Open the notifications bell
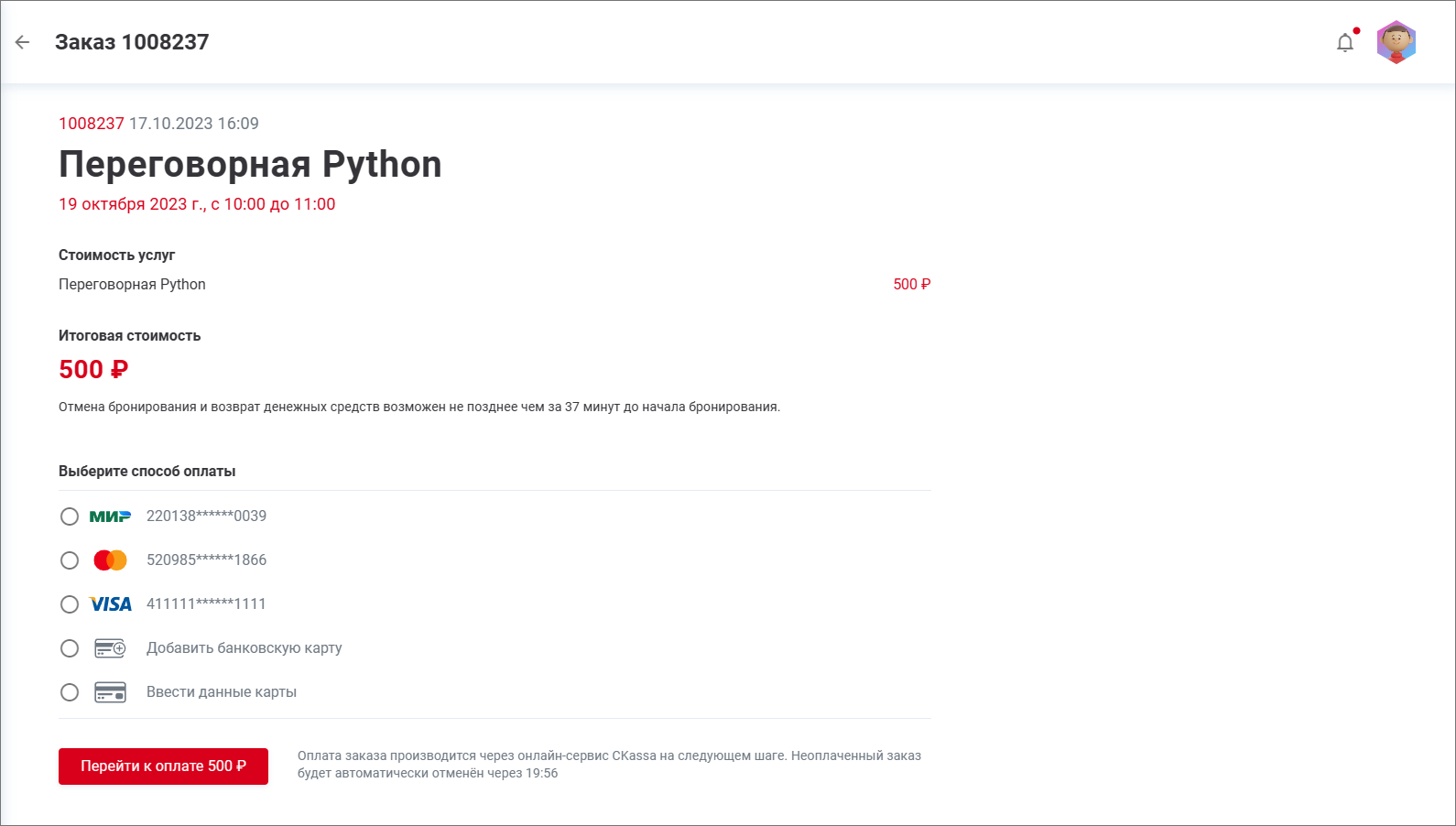The image size is (1456, 826). 1344,43
